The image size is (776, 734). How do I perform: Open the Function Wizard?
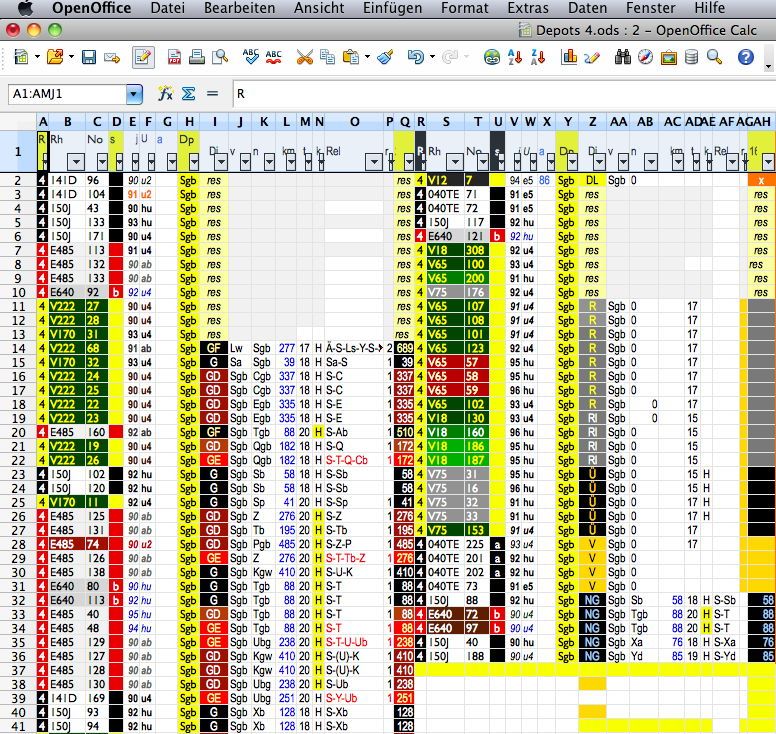166,94
